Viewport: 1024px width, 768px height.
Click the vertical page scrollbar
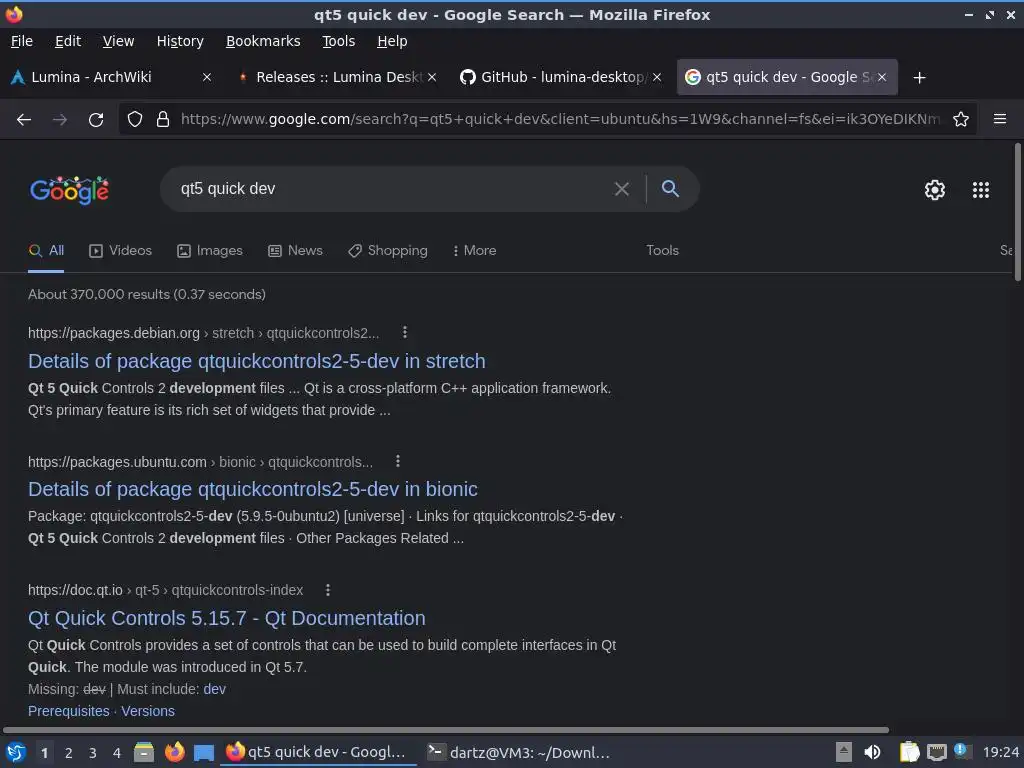point(1017,213)
